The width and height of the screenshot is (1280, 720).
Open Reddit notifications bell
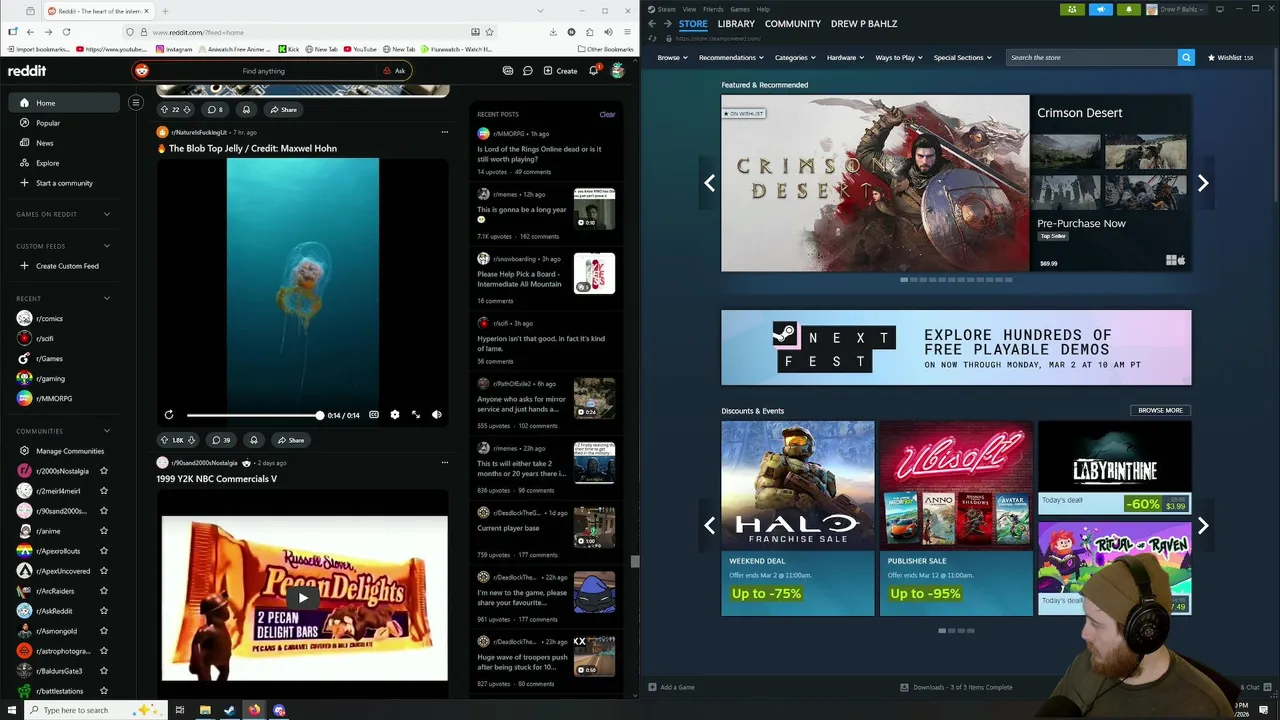coord(593,71)
